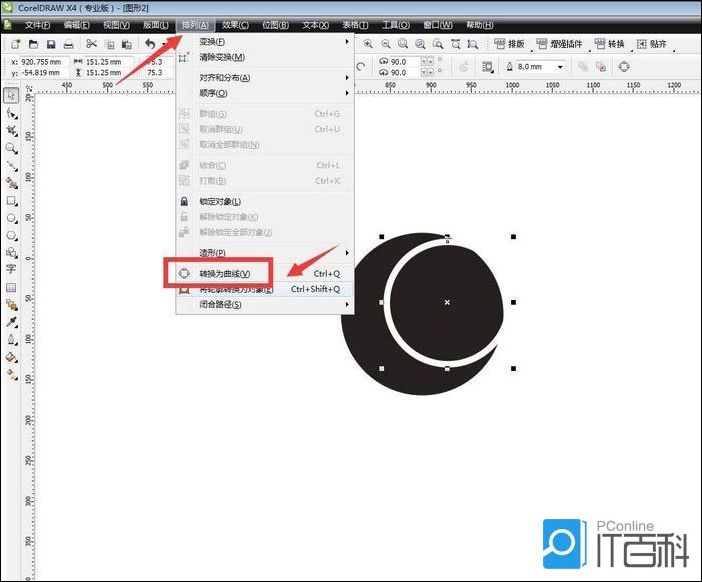The image size is (702, 582).
Task: Click the selection center X marker
Action: tap(447, 303)
